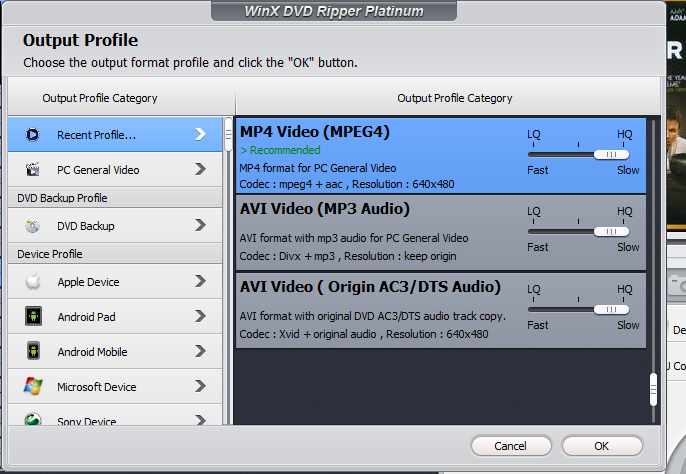Expand Sony Device chevron arrow

tap(200, 420)
